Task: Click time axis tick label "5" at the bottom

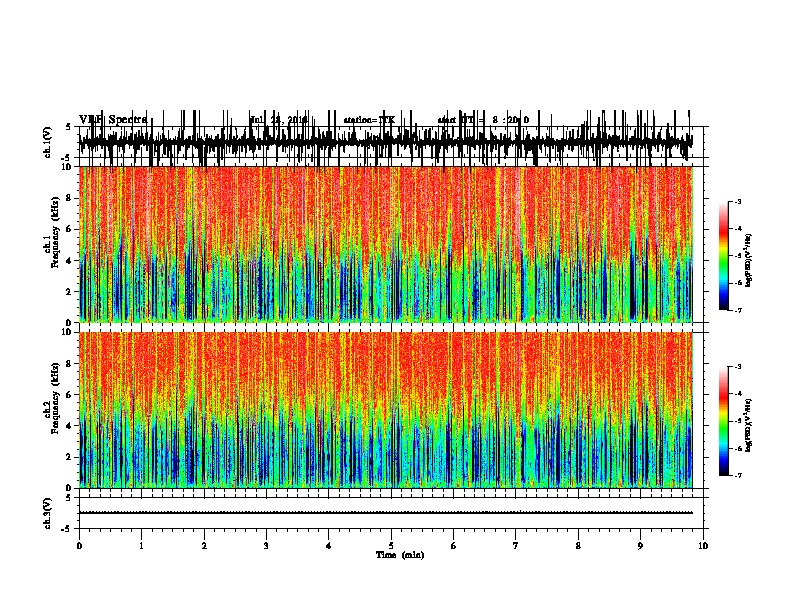Action: (x=391, y=546)
